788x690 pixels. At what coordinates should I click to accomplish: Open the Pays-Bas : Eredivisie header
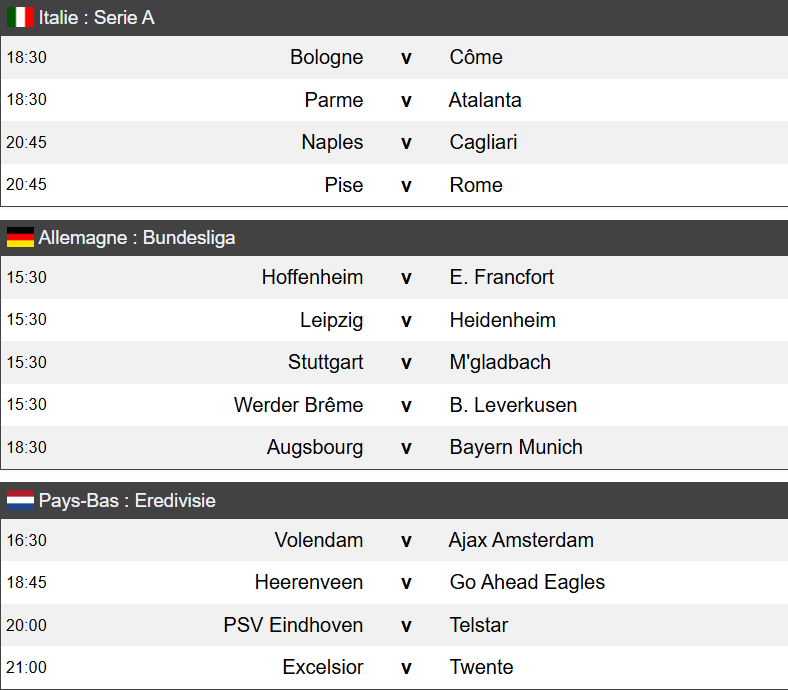pos(394,501)
